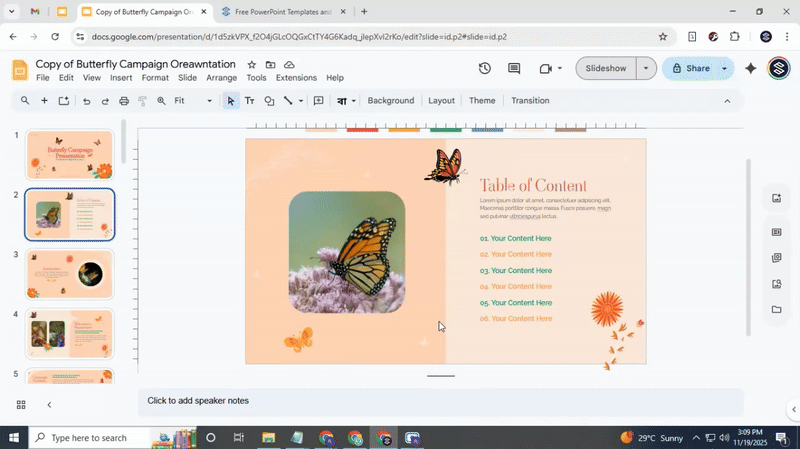Click the Transition button
The height and width of the screenshot is (449, 800).
pyautogui.click(x=530, y=101)
